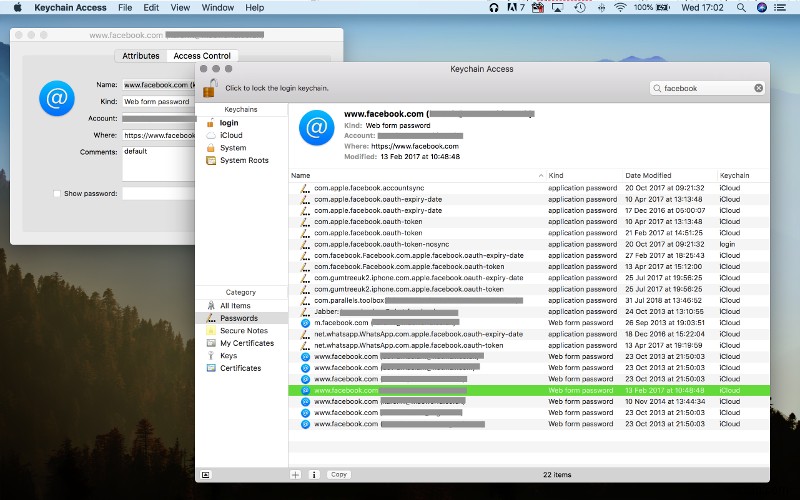Viewport: 800px width, 500px height.
Task: Switch to the Access Control tab
Action: [x=202, y=56]
